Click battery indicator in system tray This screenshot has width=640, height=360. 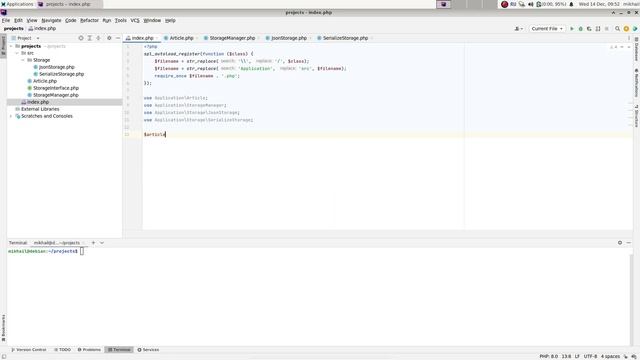click(551, 4)
